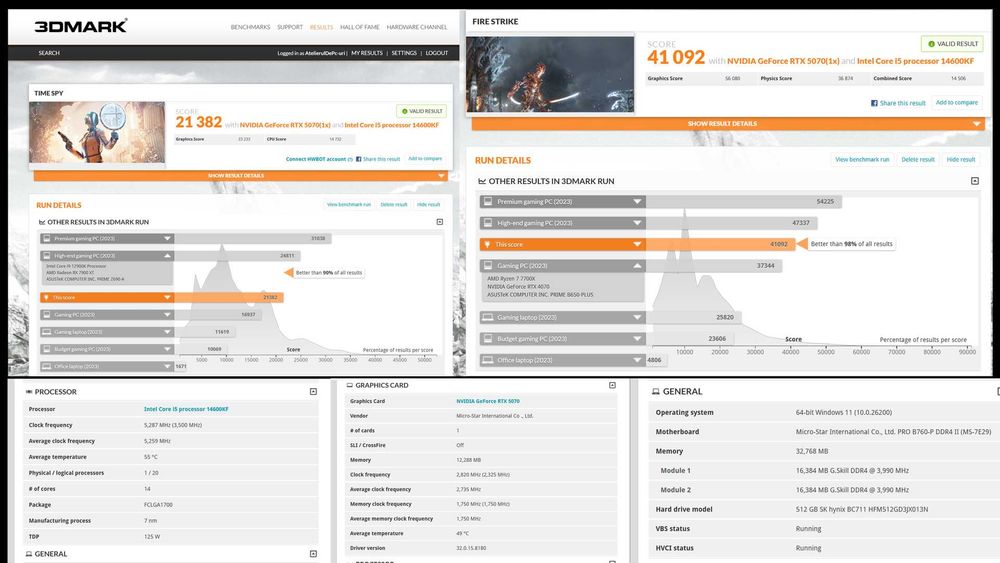Collapse General section below Processor

click(x=313, y=554)
